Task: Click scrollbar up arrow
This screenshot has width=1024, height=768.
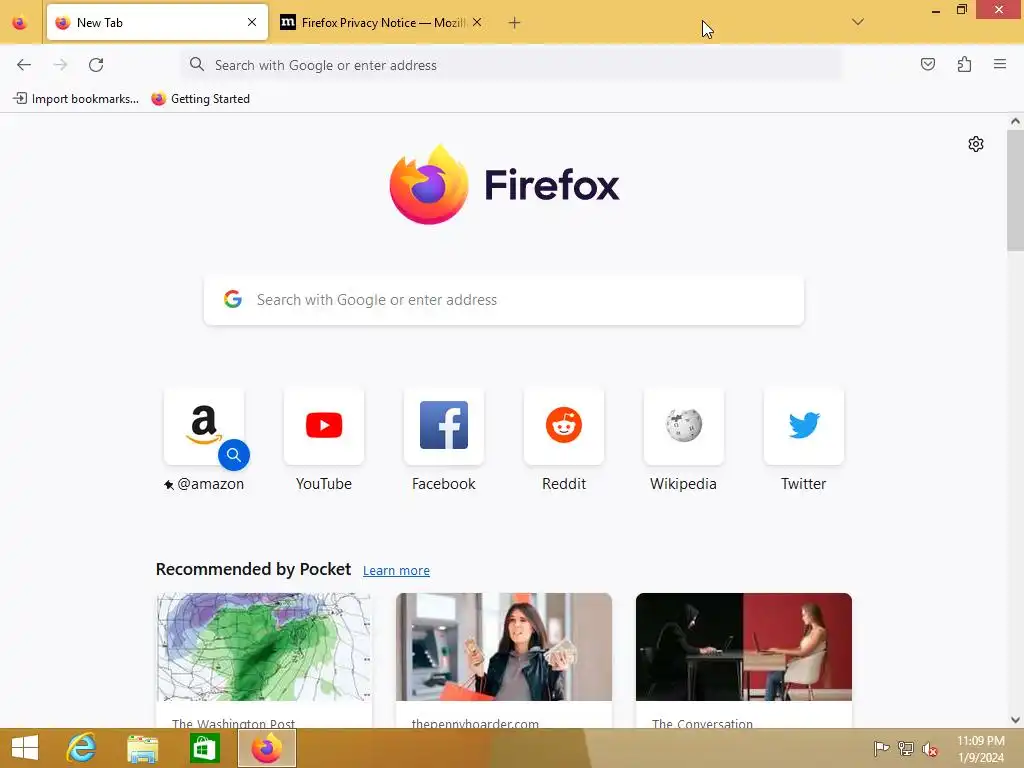Action: click(x=1015, y=121)
